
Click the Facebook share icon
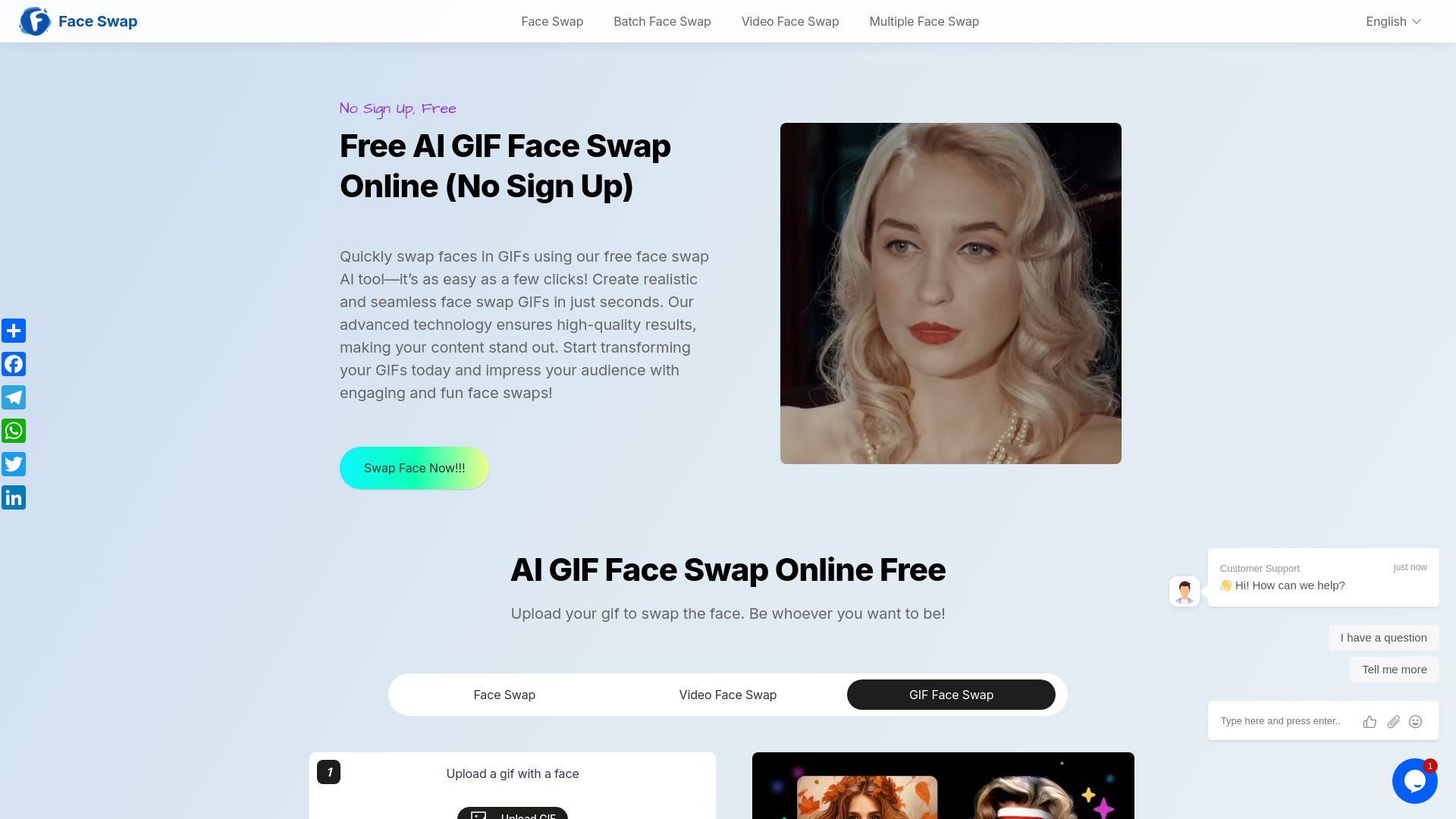click(14, 364)
